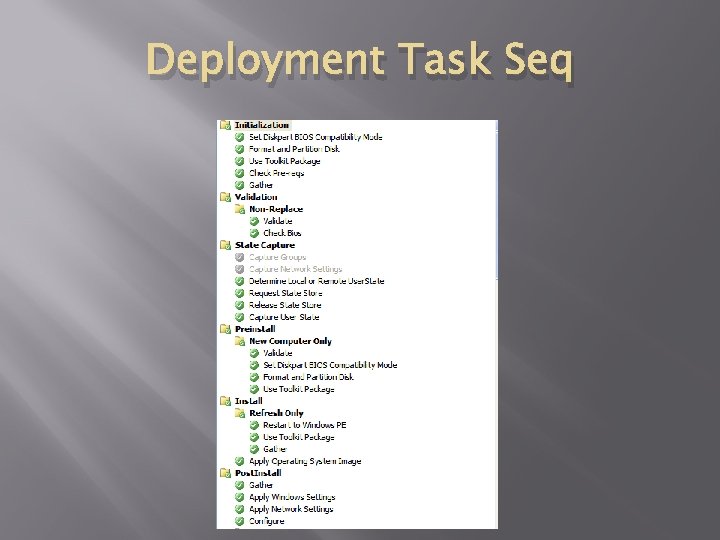
Task: Click check icon beside Apply Network Settings
Action: [x=239, y=509]
